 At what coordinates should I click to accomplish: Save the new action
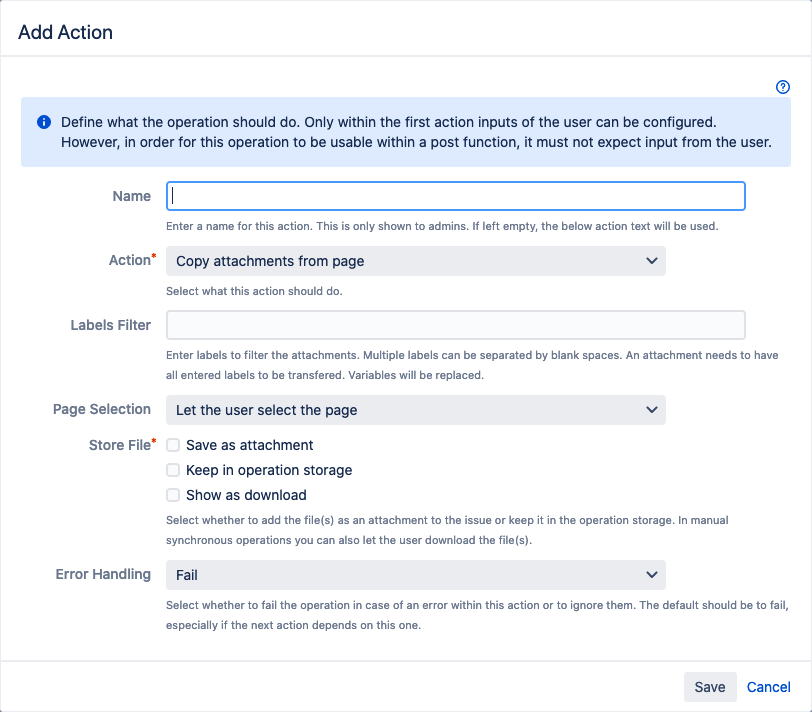point(710,687)
